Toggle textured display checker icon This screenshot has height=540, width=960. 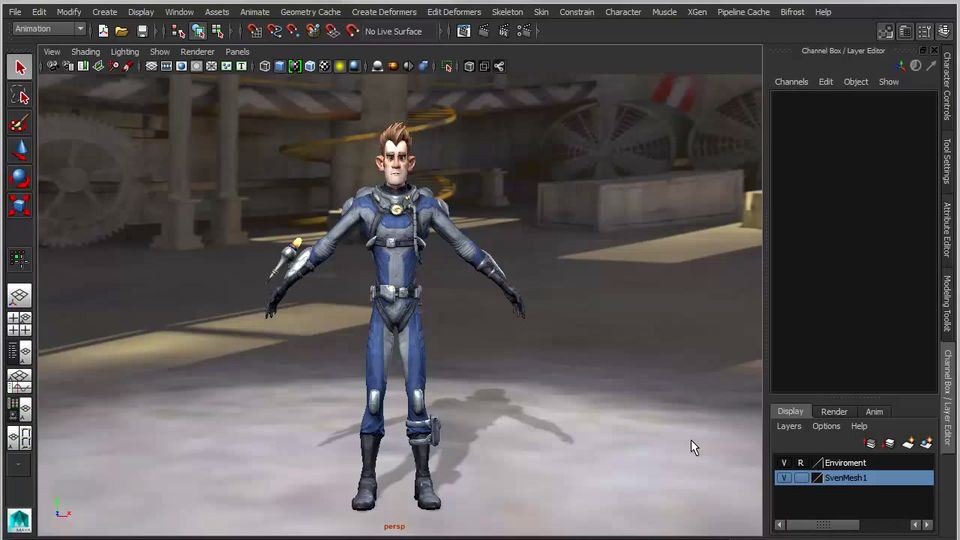click(325, 66)
